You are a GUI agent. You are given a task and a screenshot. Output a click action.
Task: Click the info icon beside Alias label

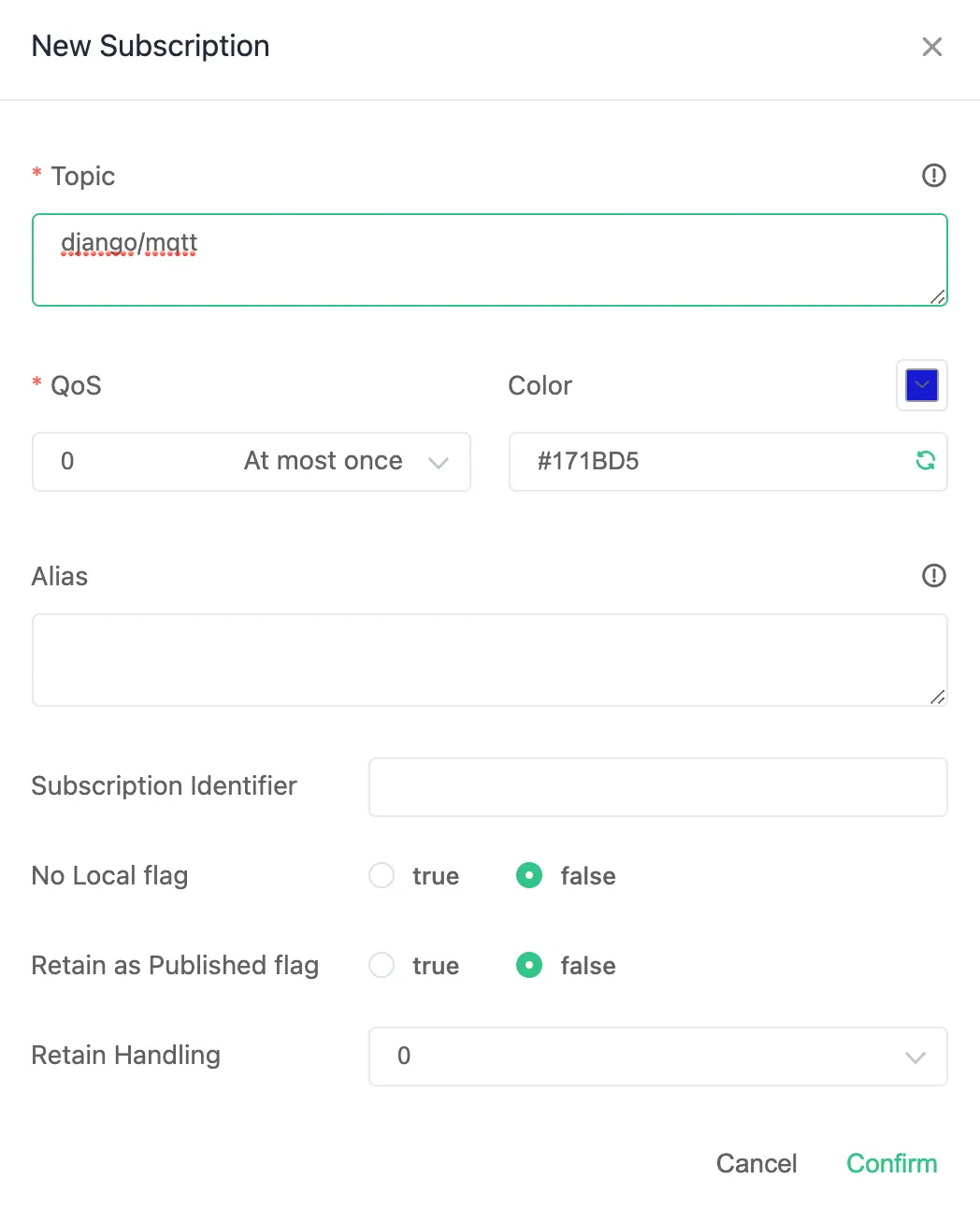click(933, 576)
